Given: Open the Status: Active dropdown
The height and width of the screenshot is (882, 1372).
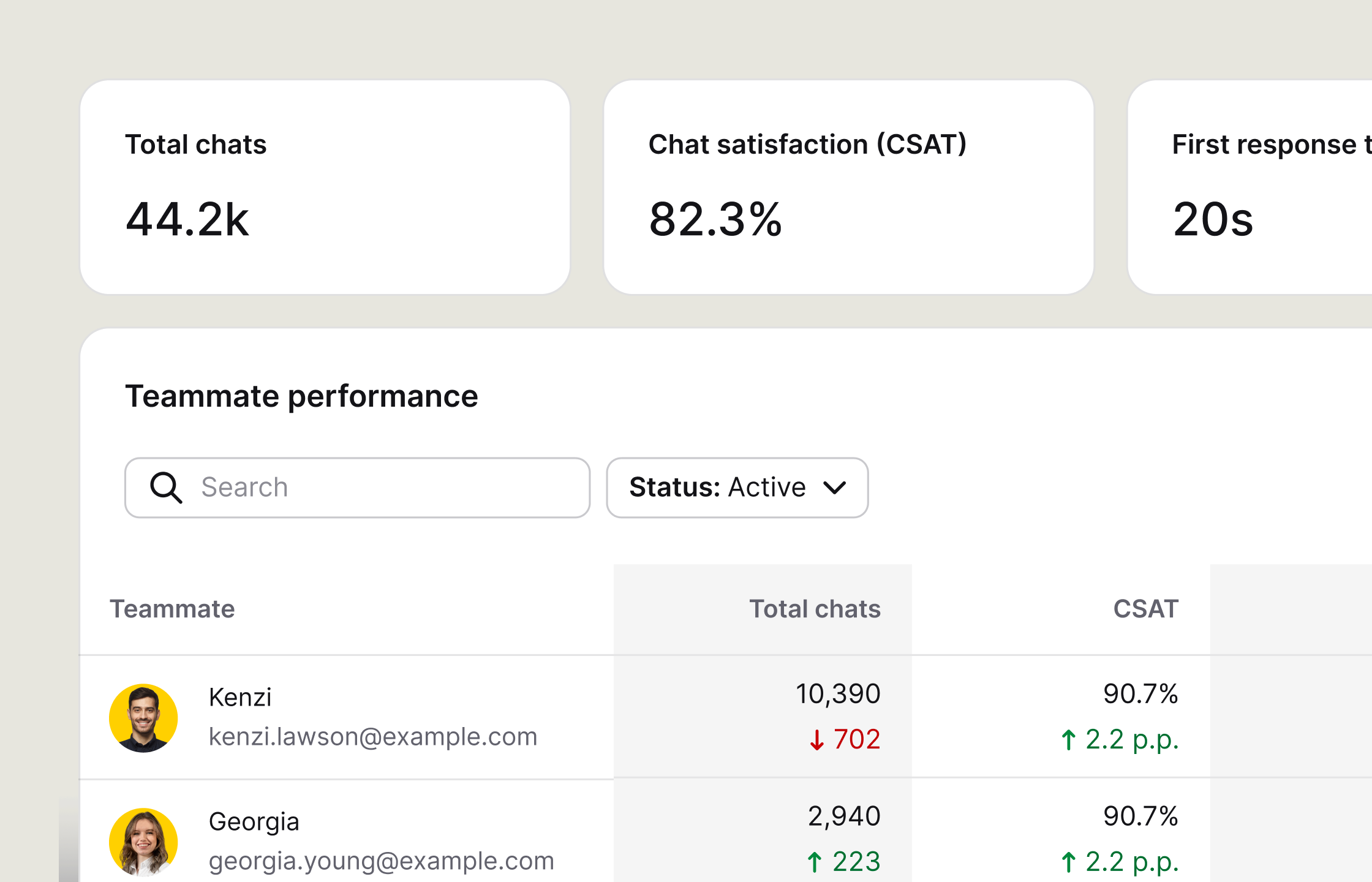Looking at the screenshot, I should [x=737, y=488].
